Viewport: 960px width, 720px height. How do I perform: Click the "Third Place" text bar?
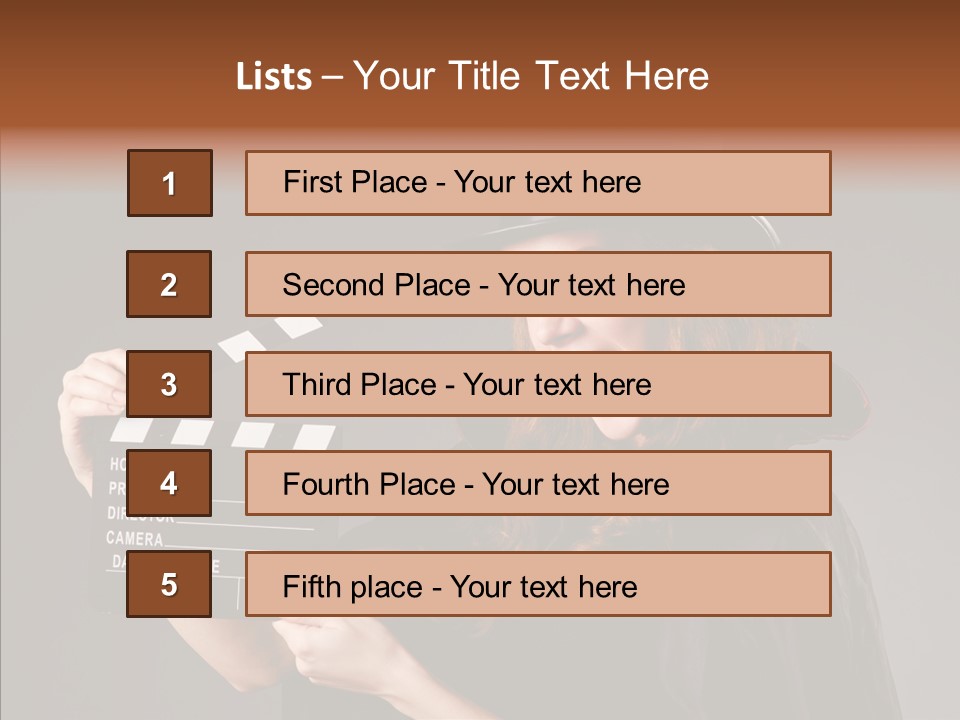click(x=538, y=384)
